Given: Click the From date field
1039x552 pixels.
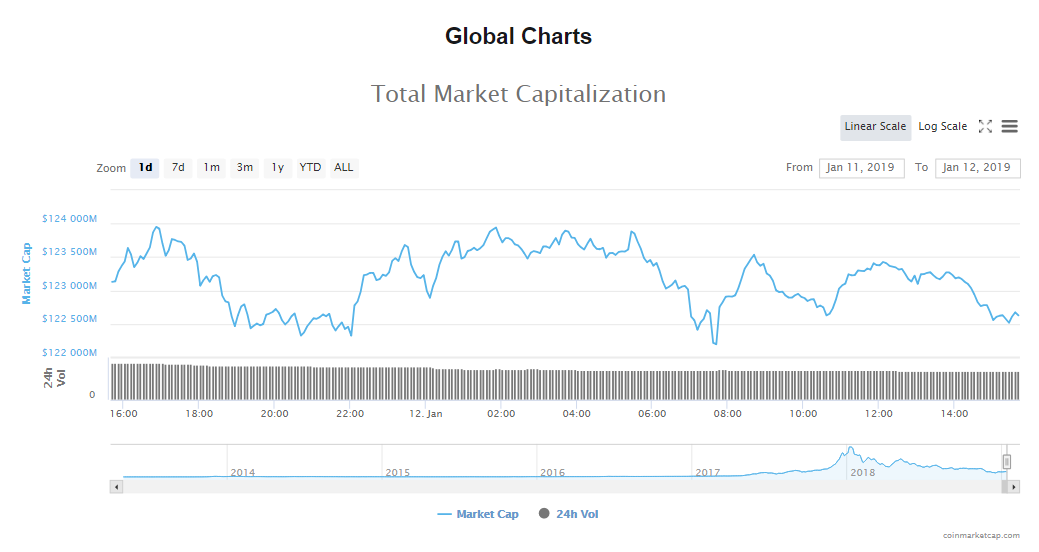Looking at the screenshot, I should 861,167.
